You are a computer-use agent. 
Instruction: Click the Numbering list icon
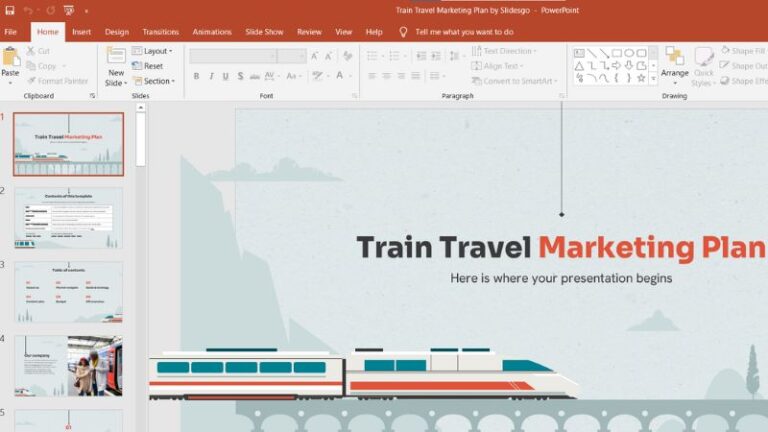pos(394,56)
